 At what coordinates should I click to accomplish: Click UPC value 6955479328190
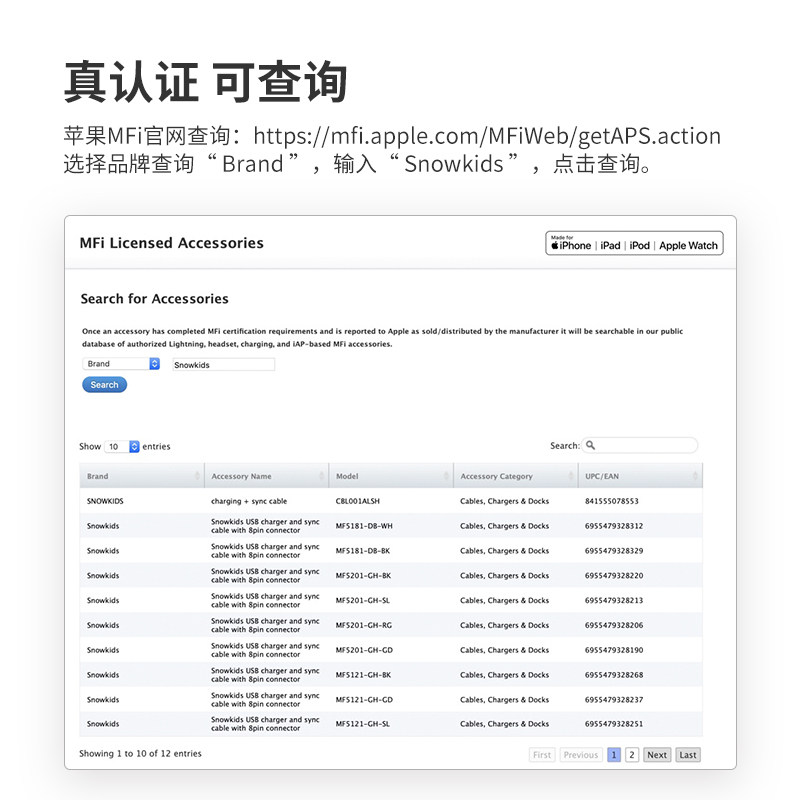click(x=614, y=650)
